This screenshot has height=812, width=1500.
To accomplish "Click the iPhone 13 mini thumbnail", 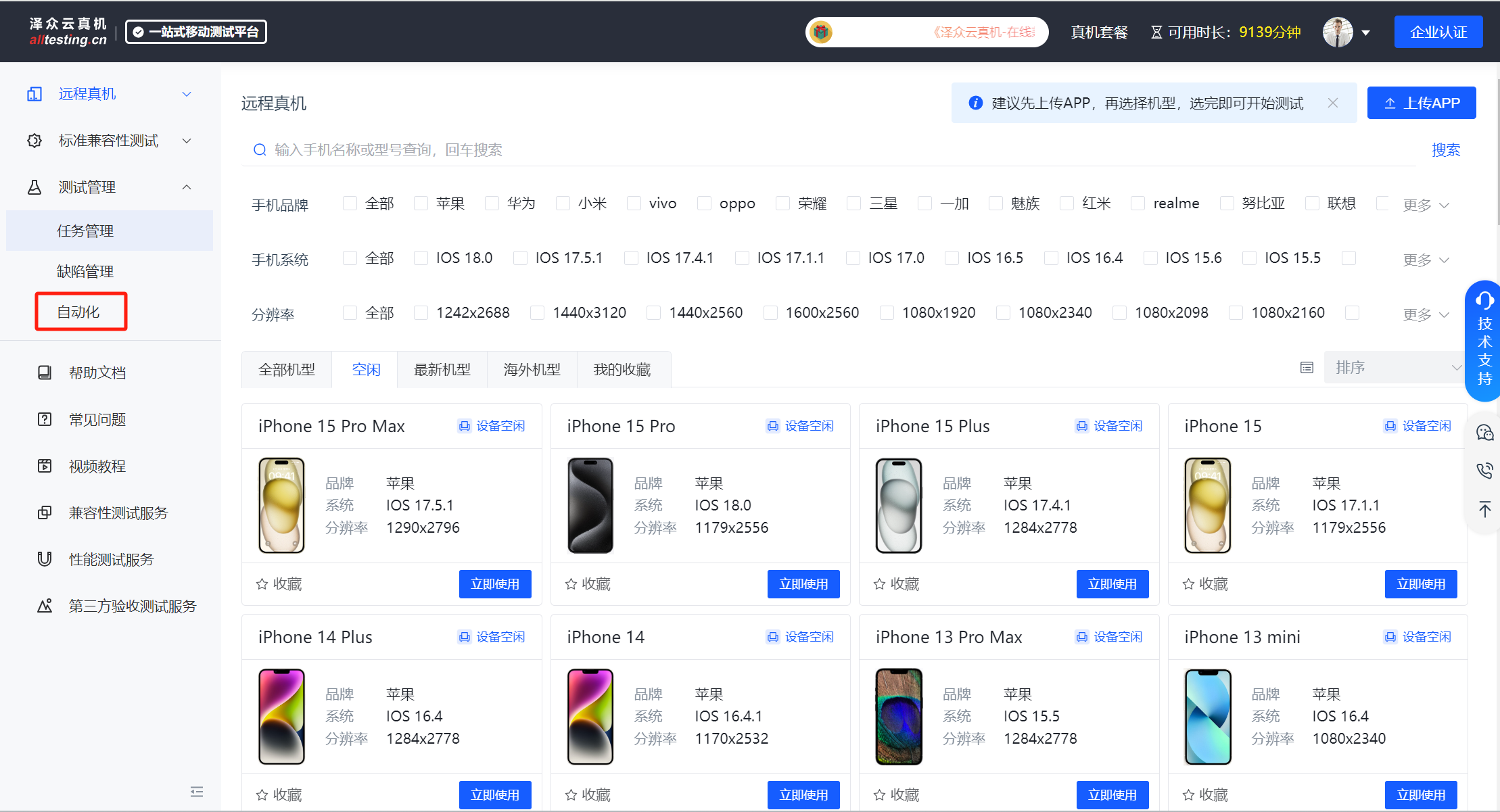I will click(1208, 717).
